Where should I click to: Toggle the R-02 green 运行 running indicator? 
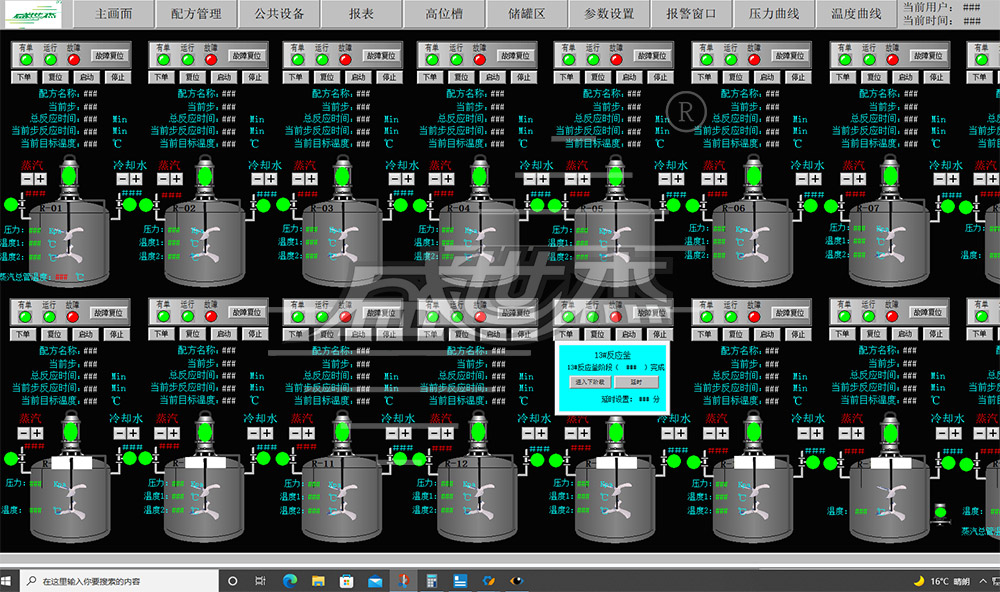pos(186,59)
